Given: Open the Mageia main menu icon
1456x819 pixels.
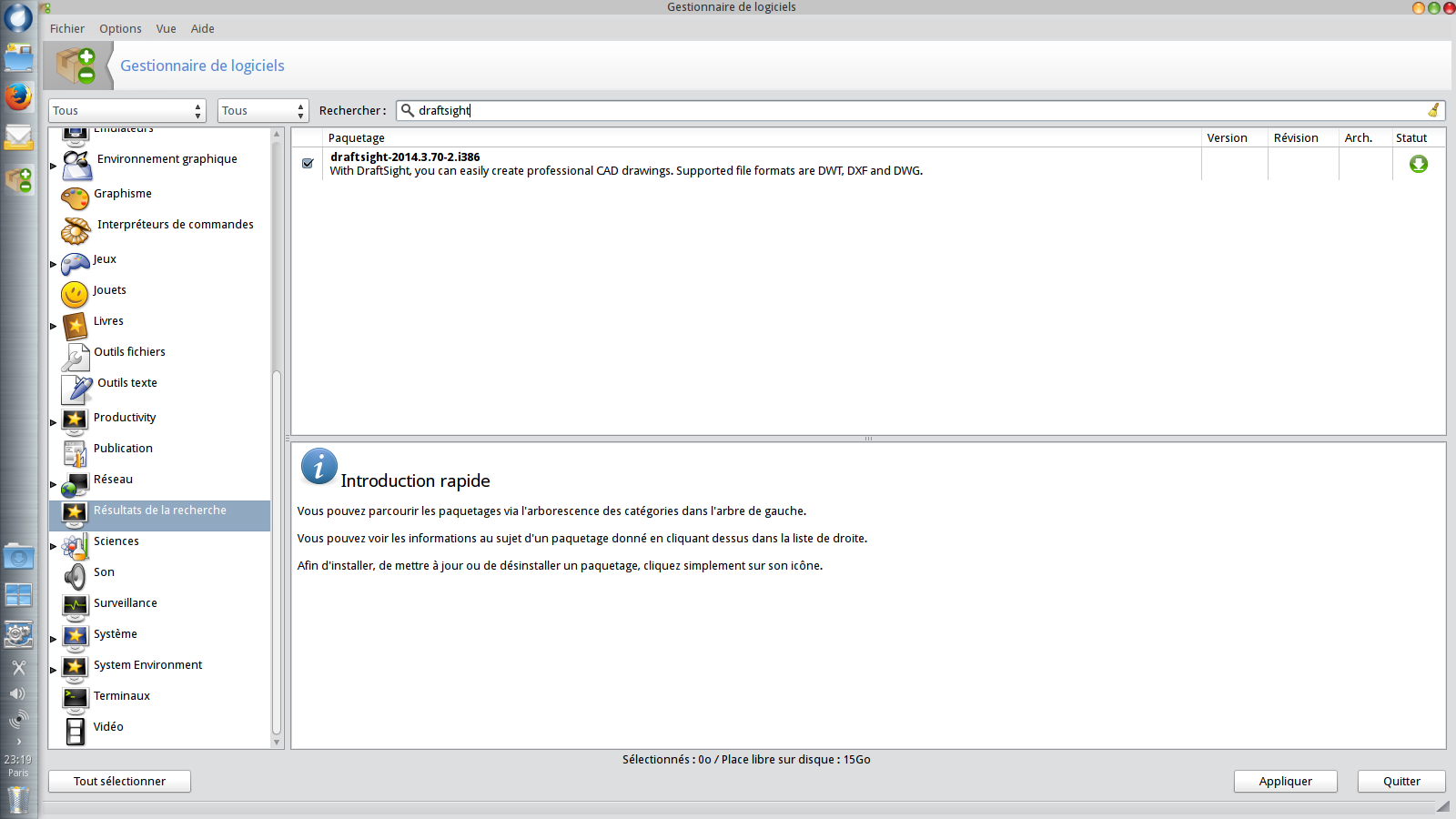Looking at the screenshot, I should pyautogui.click(x=18, y=17).
